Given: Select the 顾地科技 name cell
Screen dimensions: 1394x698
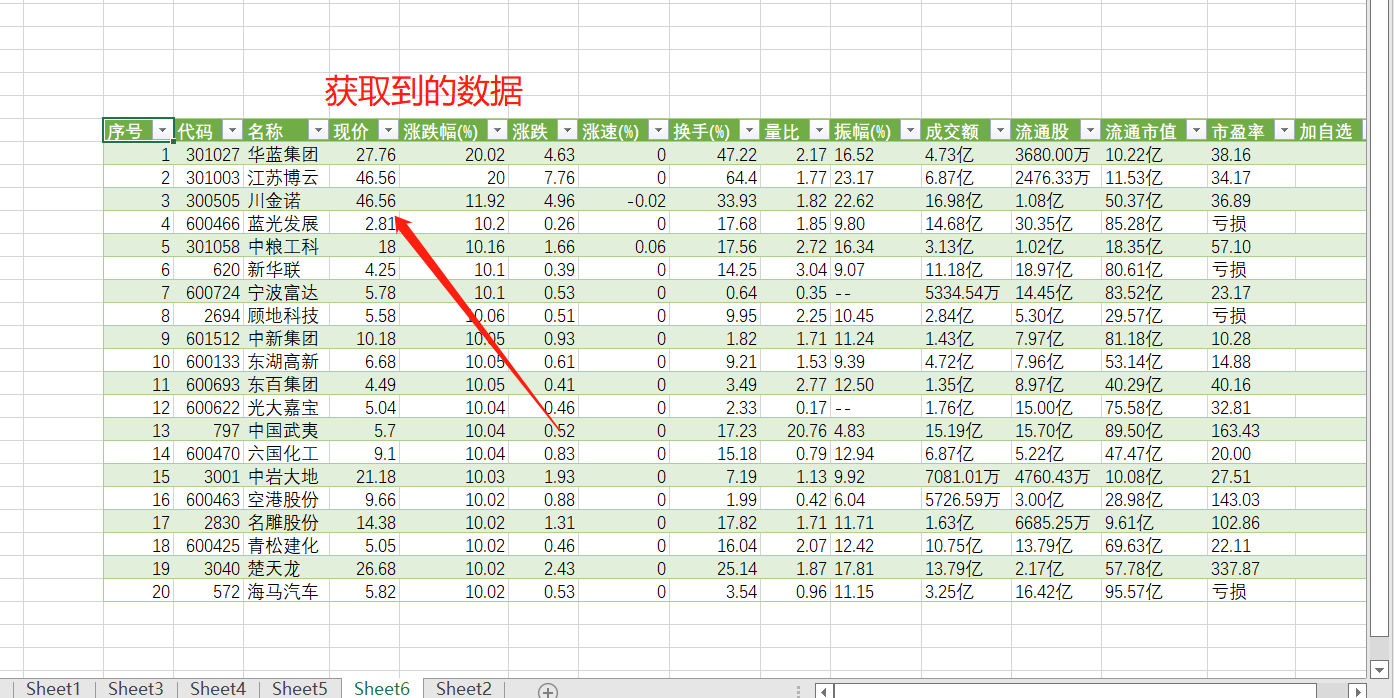Looking at the screenshot, I should pos(286,315).
